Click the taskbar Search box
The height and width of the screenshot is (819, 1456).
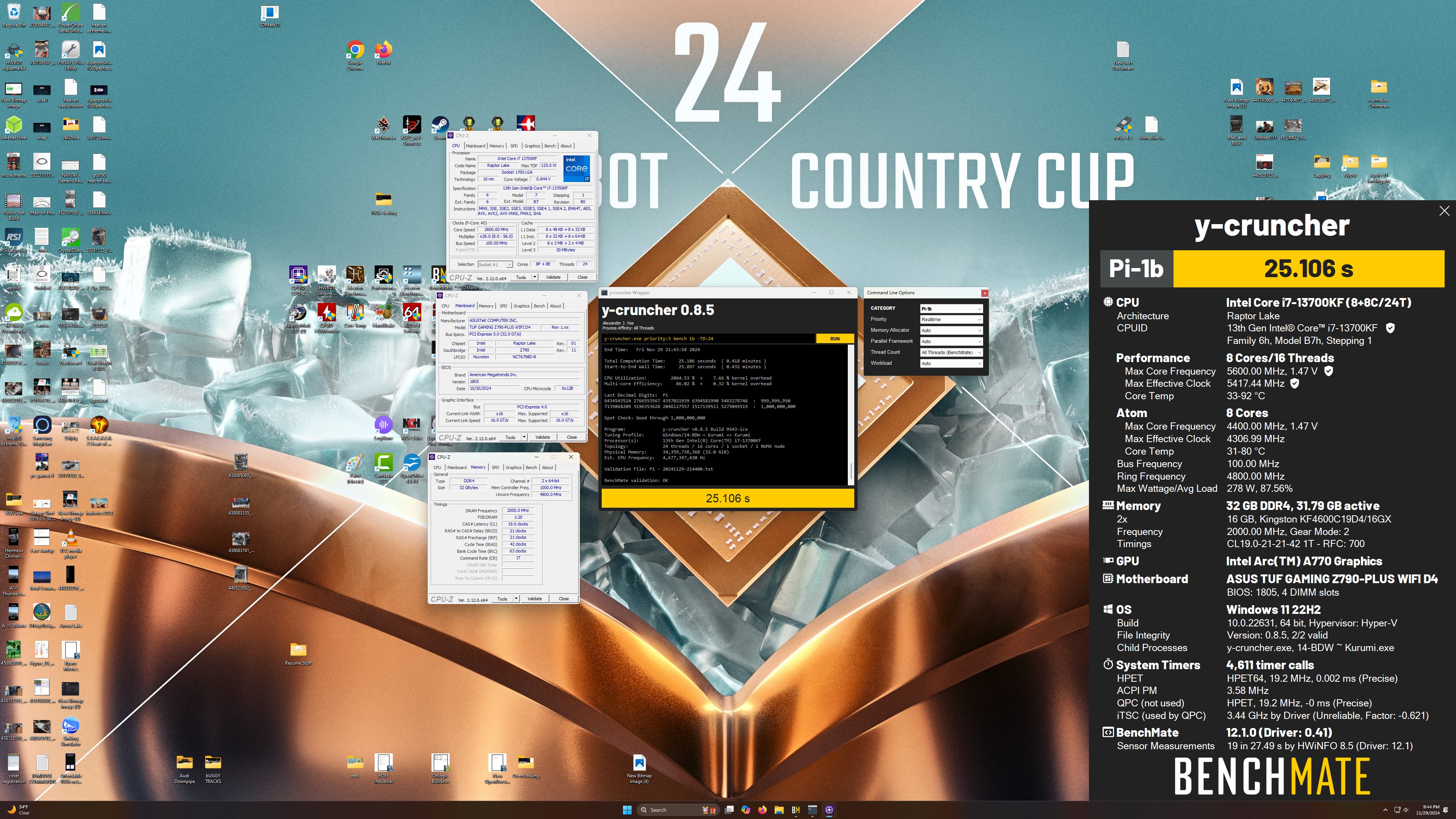pyautogui.click(x=678, y=810)
